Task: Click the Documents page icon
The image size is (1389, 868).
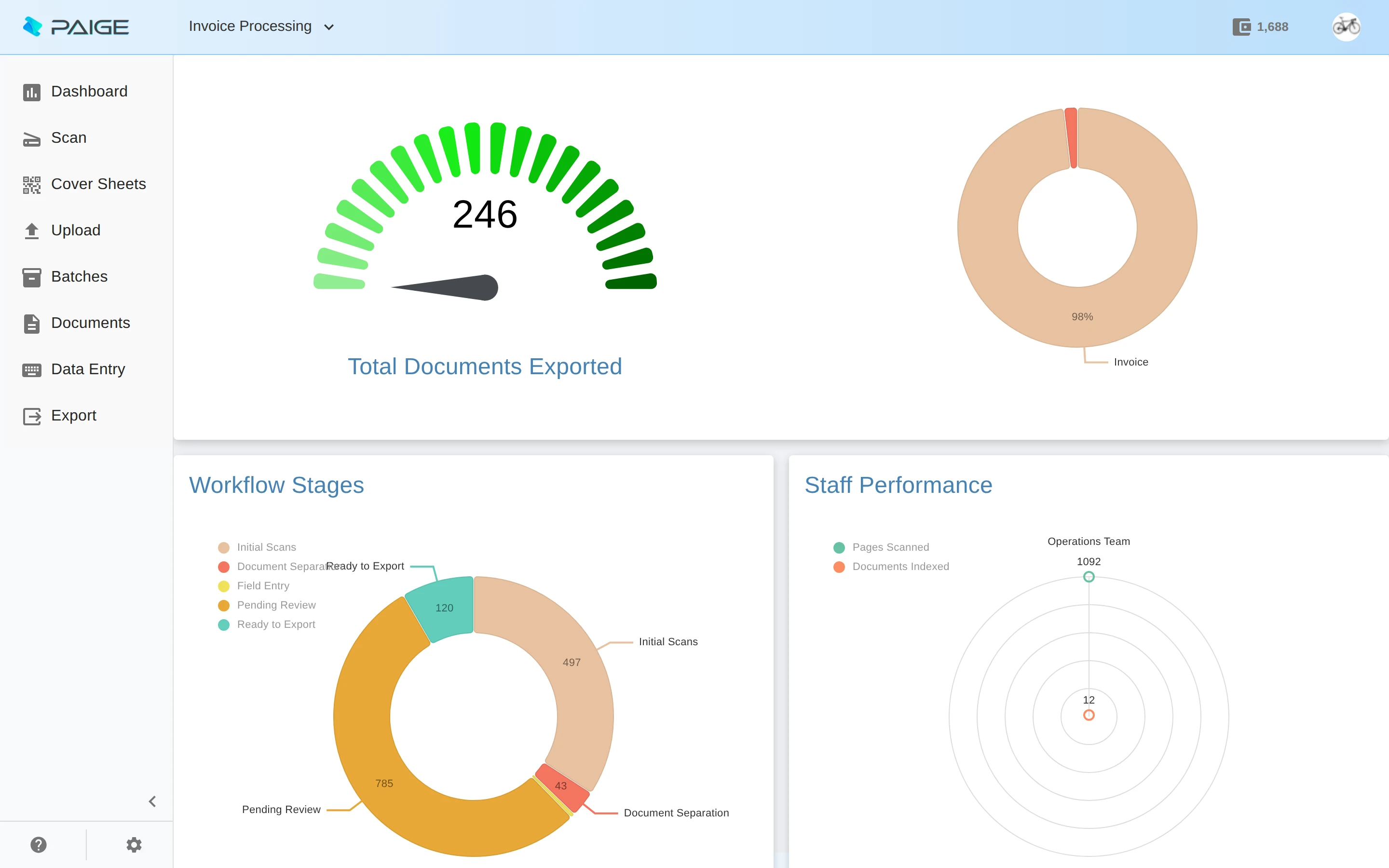Action: click(x=31, y=323)
